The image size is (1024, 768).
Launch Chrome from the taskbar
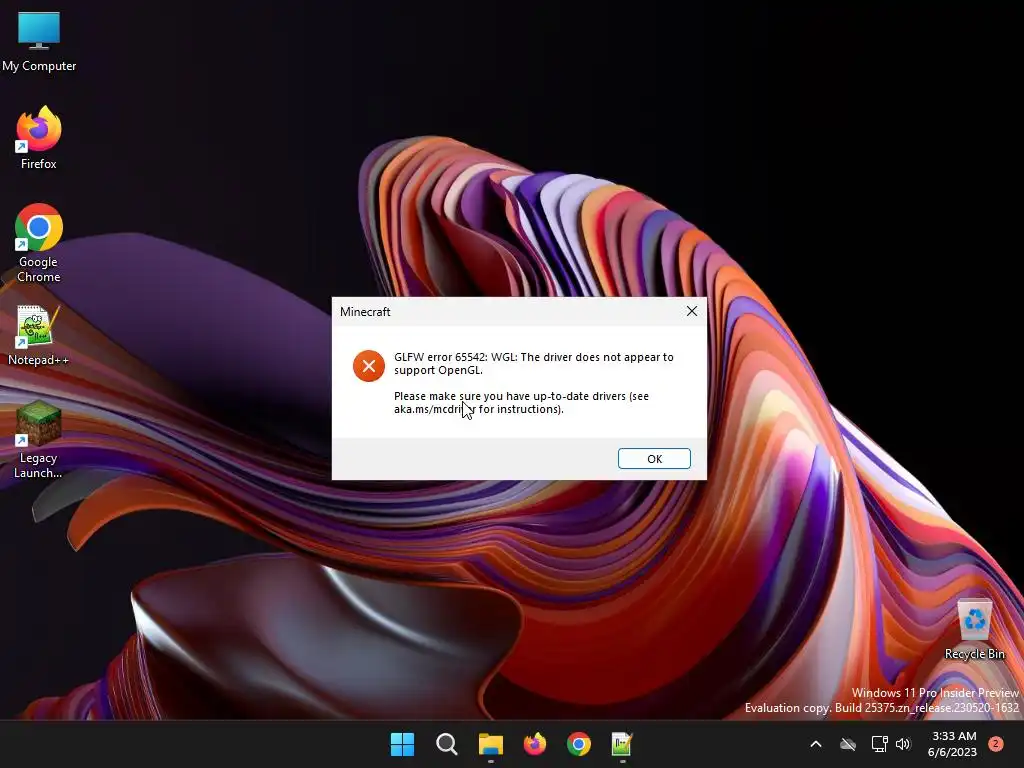(x=579, y=744)
